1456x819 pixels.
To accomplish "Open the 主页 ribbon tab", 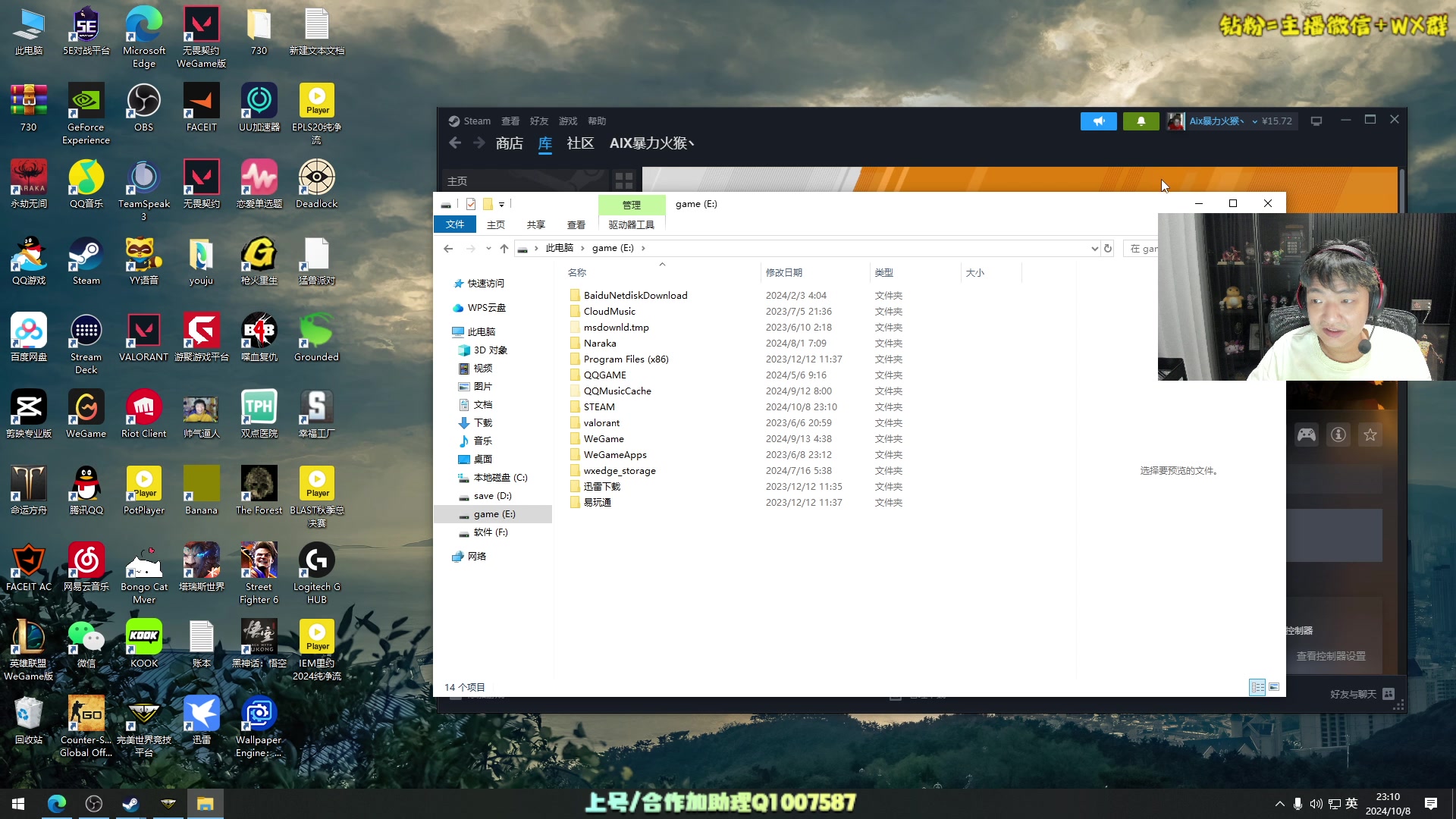I will (496, 224).
